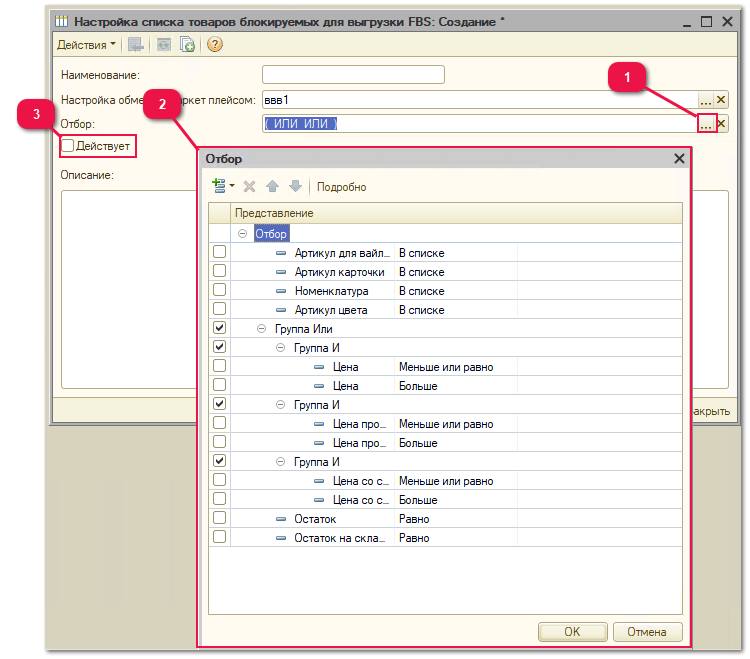Viewport: 750px width, 659px height.
Task: Open selection via ellipsis button of ввв1 field
Action: tap(706, 100)
